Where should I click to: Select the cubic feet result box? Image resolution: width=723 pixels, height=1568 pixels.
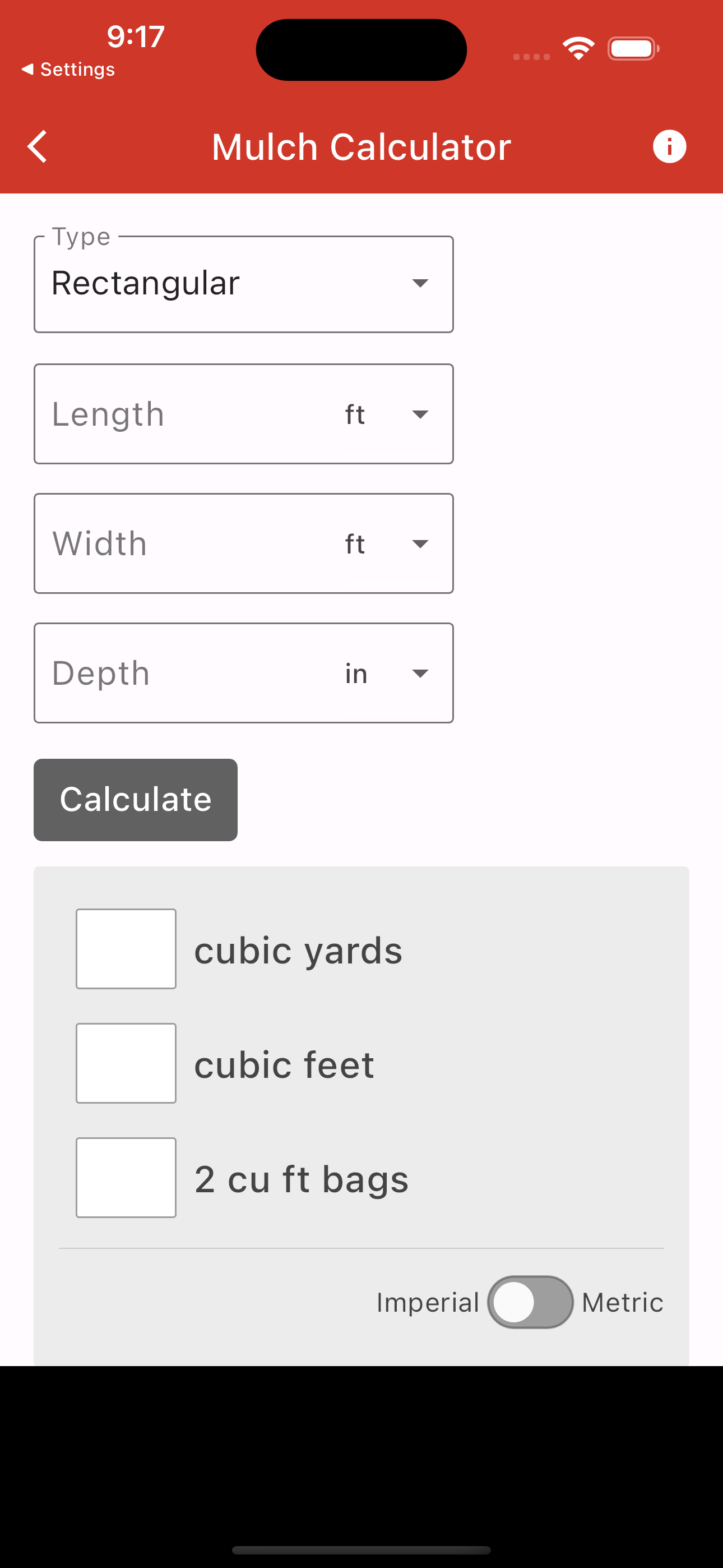[126, 1063]
